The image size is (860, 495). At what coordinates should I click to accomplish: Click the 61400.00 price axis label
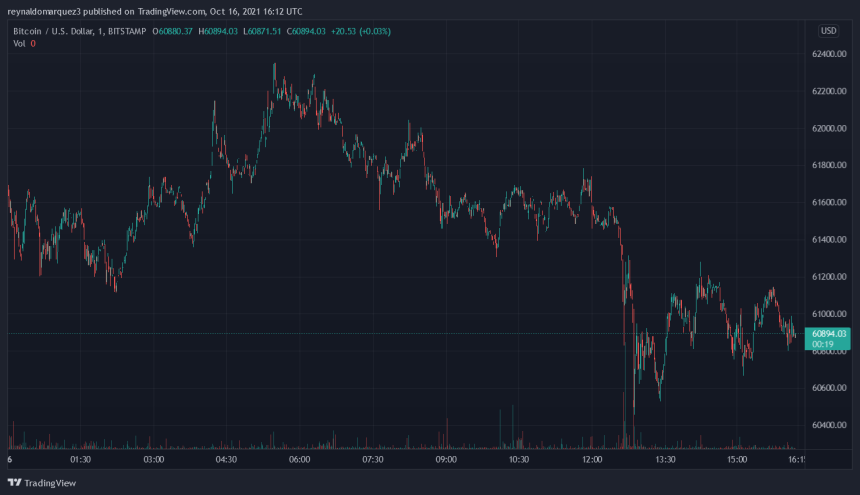[x=829, y=240]
